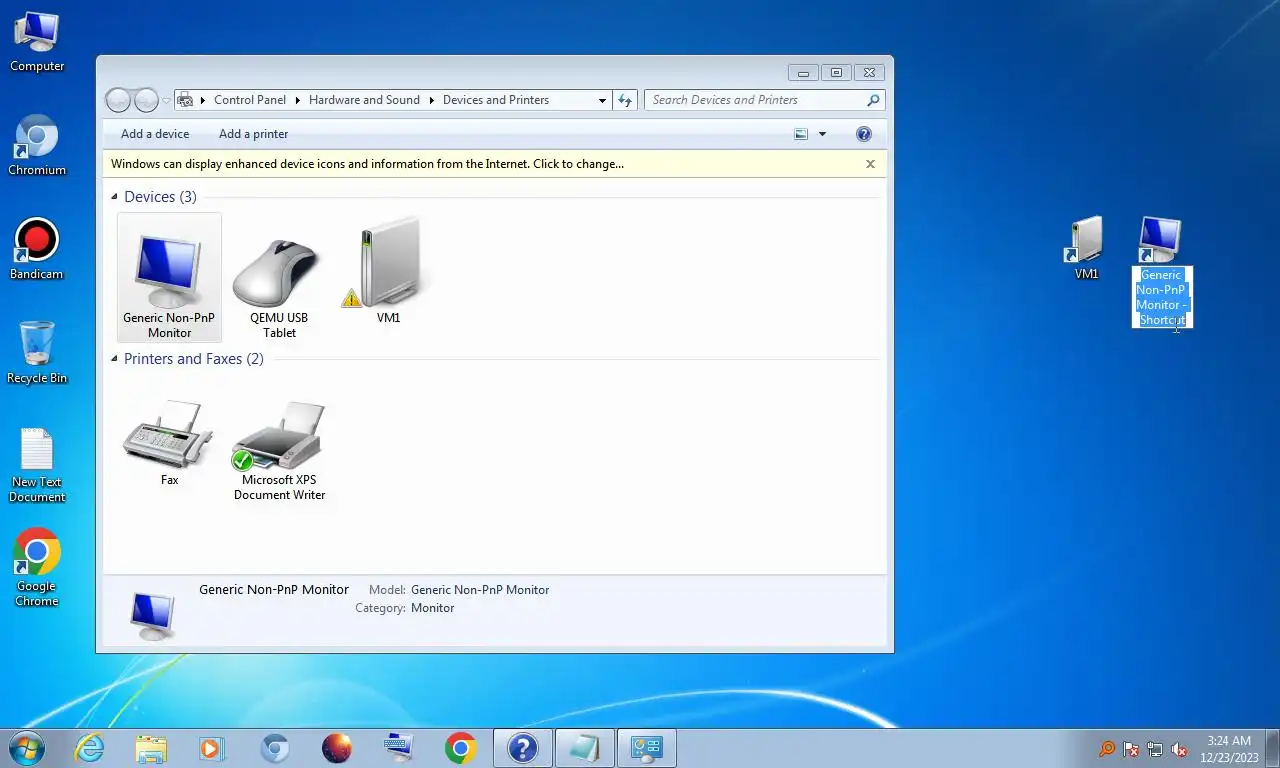Screen dimensions: 1280x768
Task: Expand the arrow after Control Panel breadcrumb
Action: tap(298, 100)
